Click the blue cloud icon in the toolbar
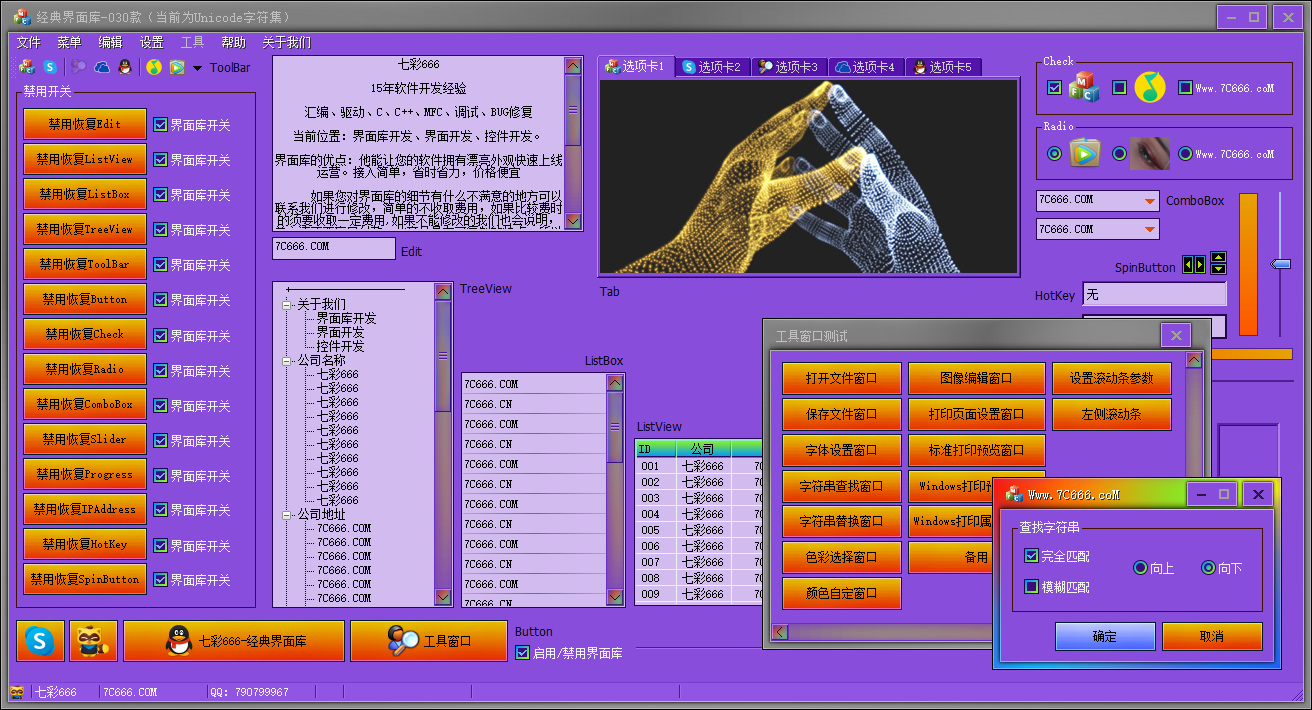Viewport: 1312px width, 710px height. (x=102, y=68)
